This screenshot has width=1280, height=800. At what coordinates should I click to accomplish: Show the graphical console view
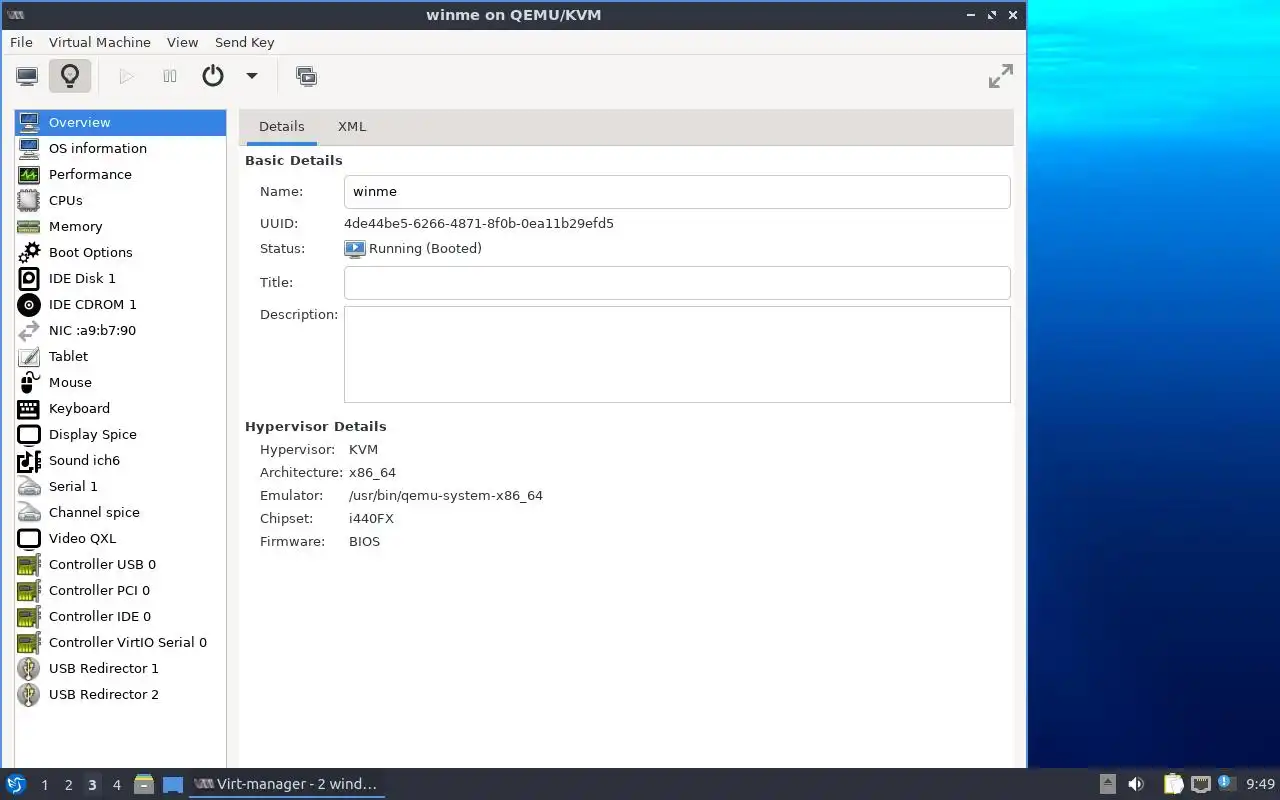[27, 76]
